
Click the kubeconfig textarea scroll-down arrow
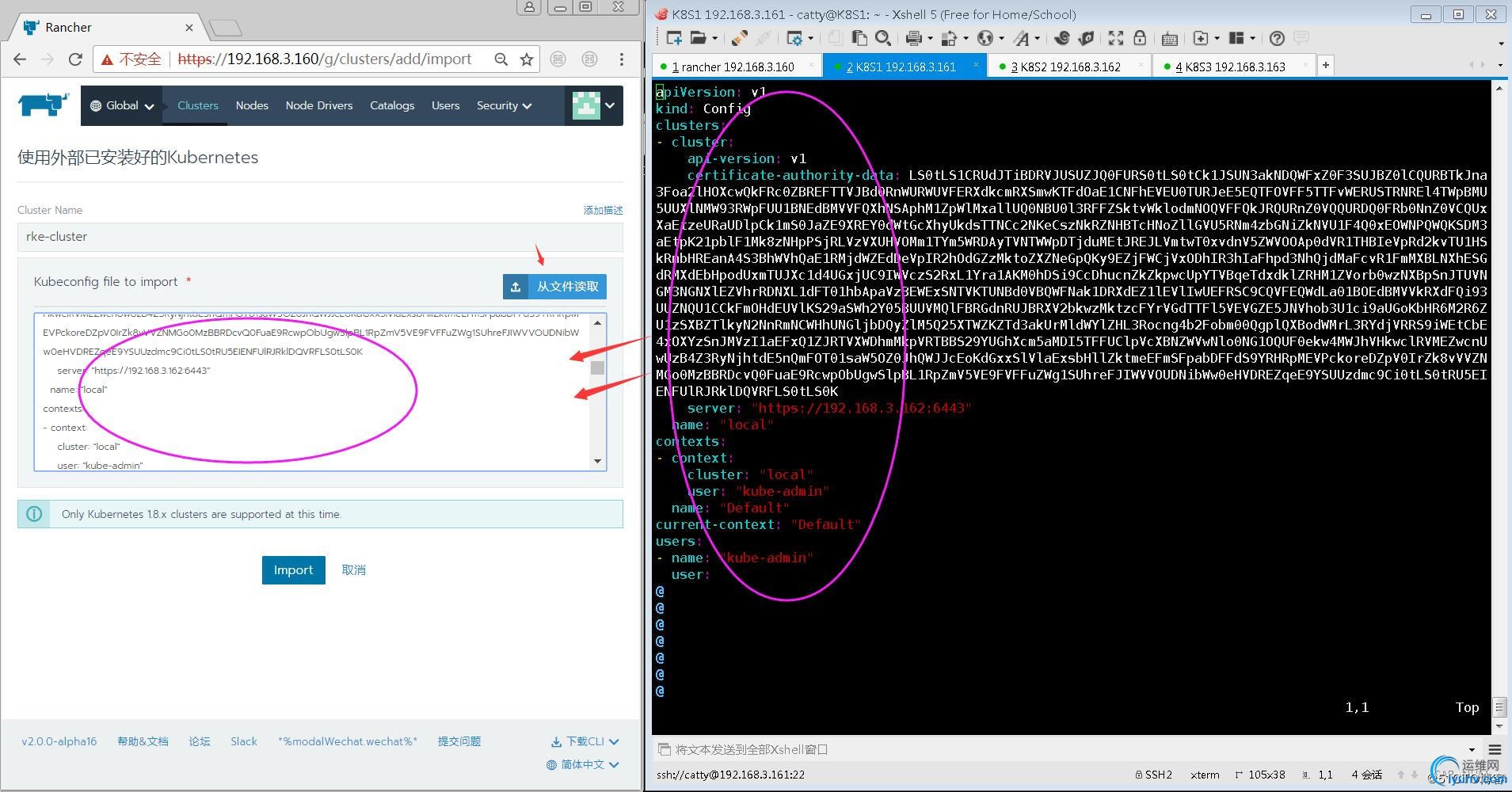[x=598, y=461]
